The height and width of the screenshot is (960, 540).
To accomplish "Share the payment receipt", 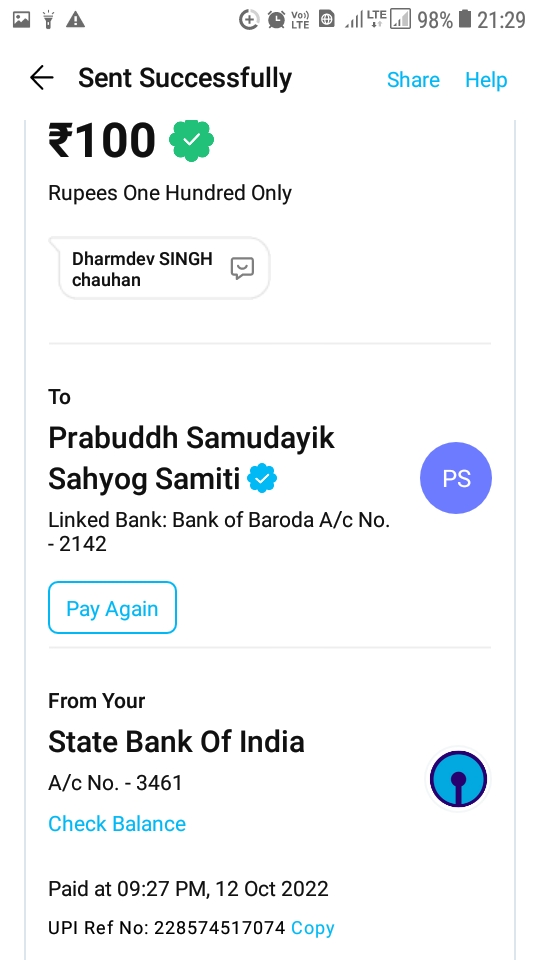I will pos(413,80).
